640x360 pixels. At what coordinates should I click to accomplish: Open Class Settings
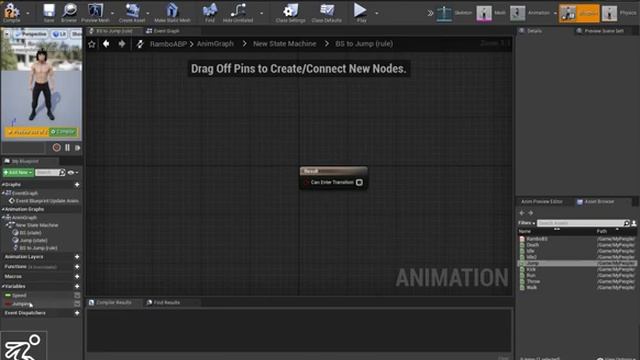point(290,12)
